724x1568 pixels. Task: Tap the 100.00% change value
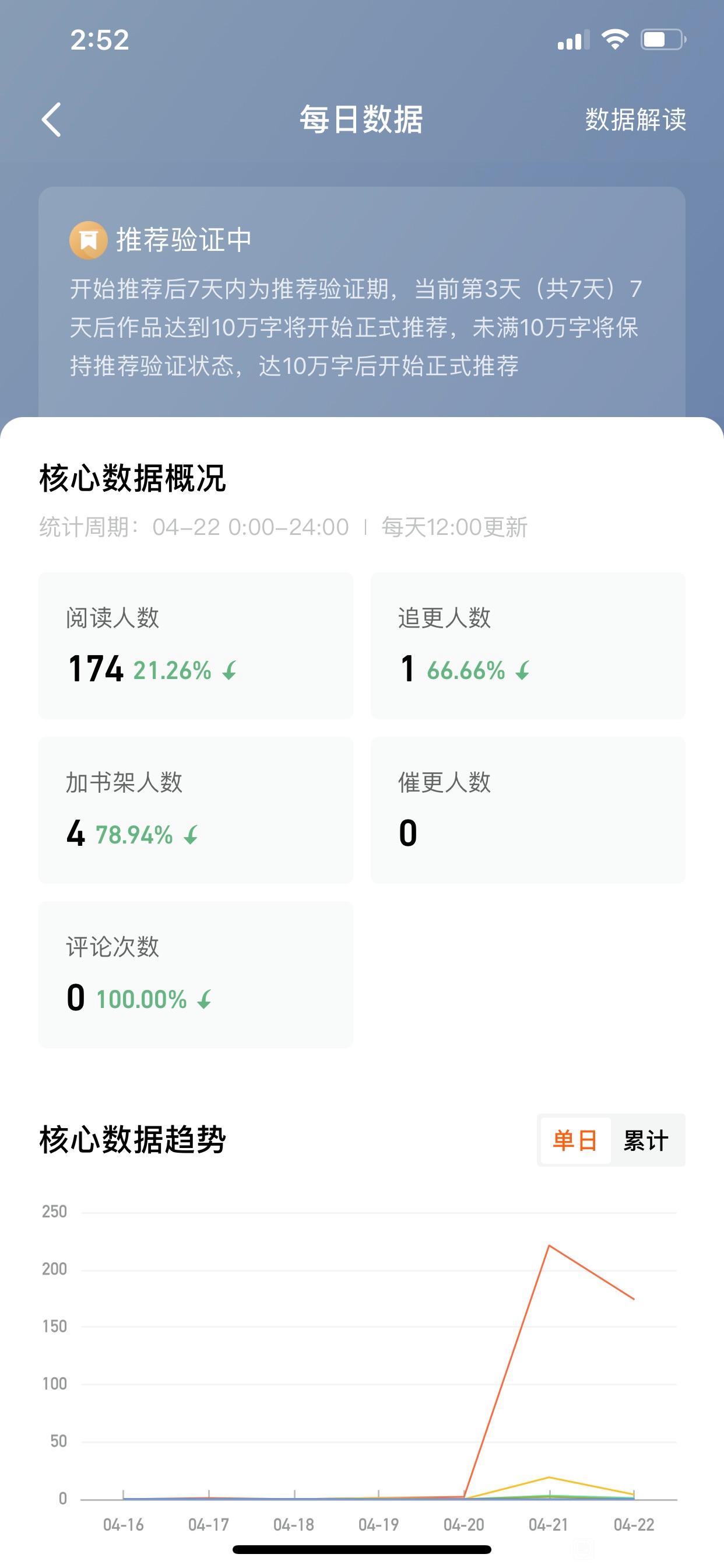(x=142, y=999)
